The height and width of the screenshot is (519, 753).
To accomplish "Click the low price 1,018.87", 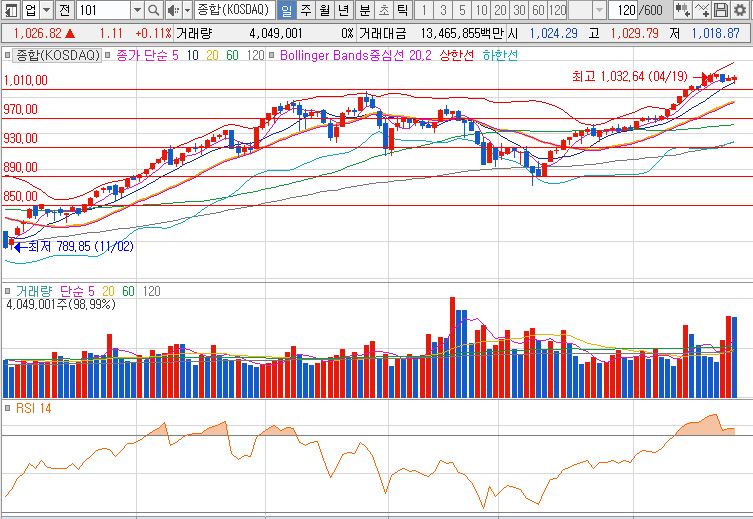I will 716,34.
